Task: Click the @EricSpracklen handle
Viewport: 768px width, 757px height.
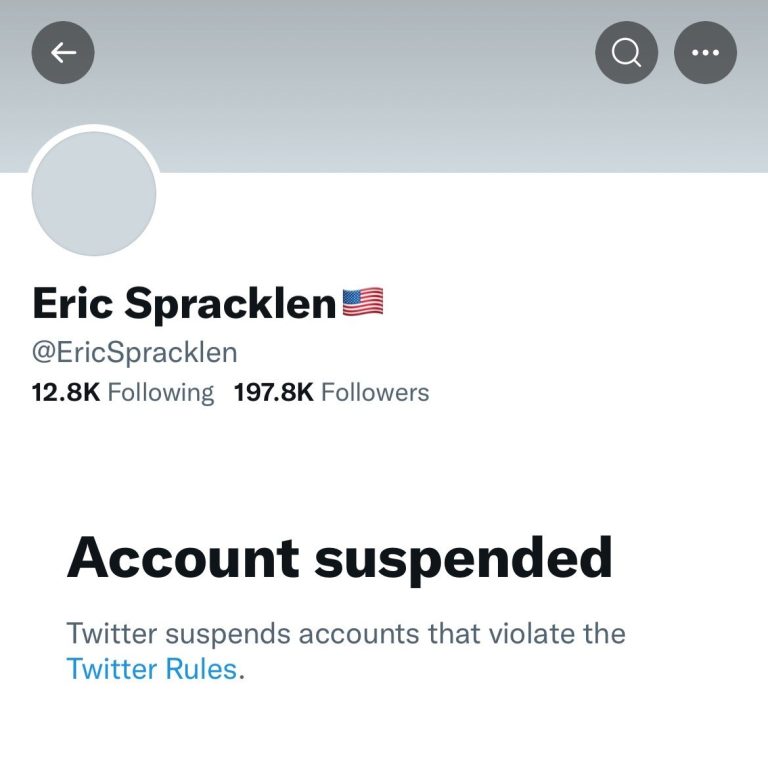Action: coord(135,352)
